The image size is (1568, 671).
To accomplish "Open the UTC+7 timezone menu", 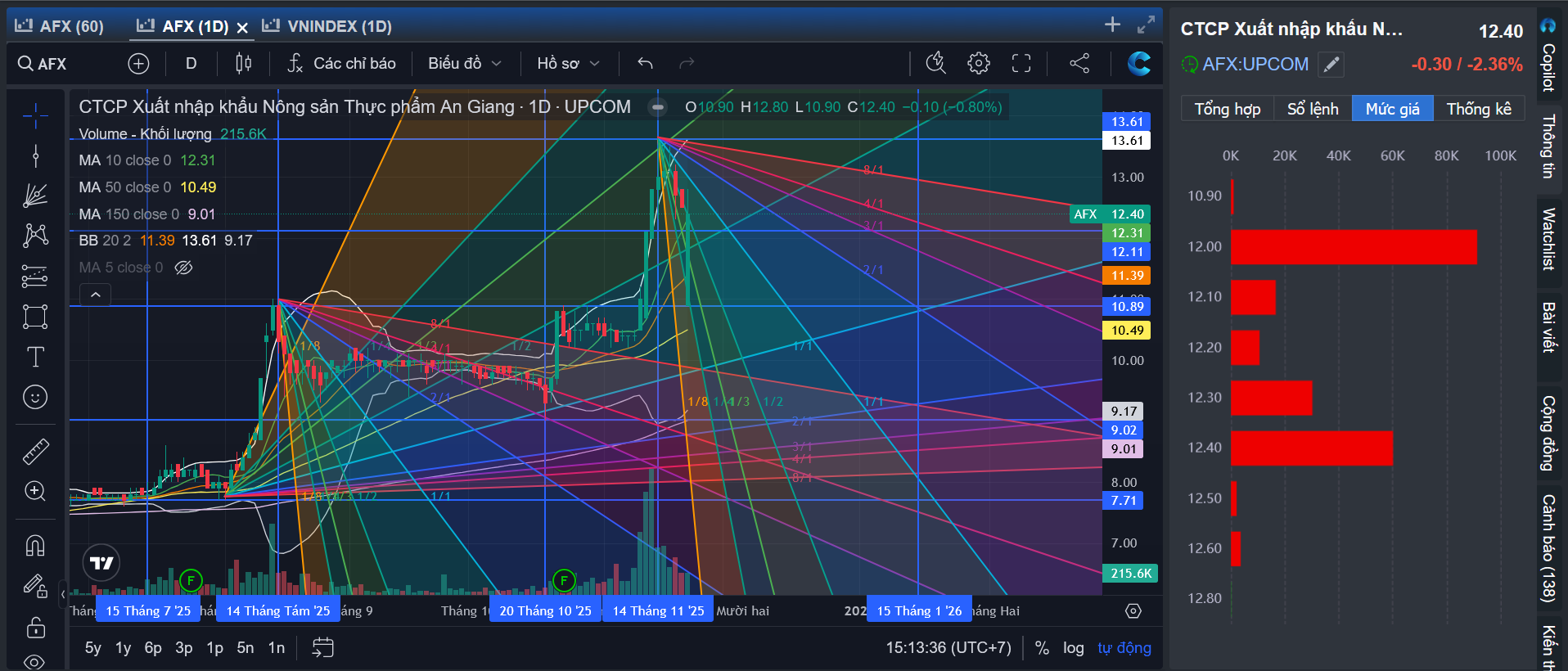I will [x=948, y=648].
